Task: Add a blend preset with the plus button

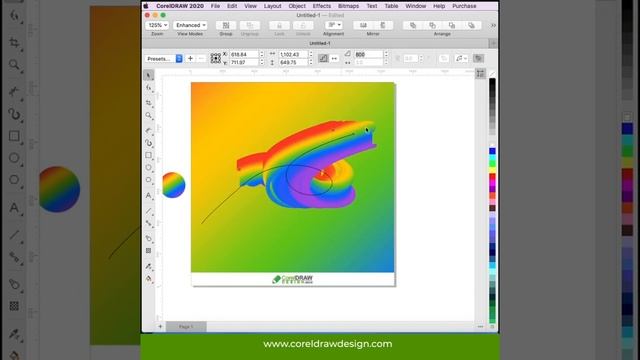Action: click(190, 59)
